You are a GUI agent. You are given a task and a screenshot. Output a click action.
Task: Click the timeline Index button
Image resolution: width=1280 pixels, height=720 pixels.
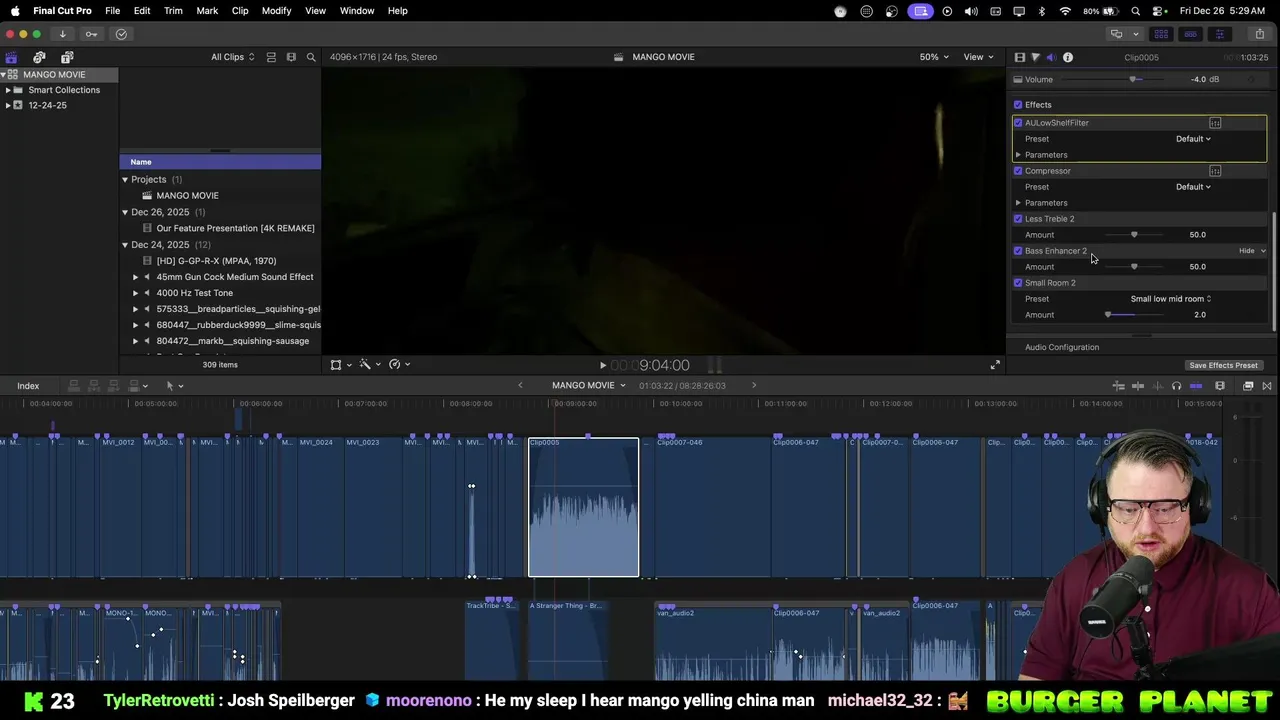coord(28,386)
